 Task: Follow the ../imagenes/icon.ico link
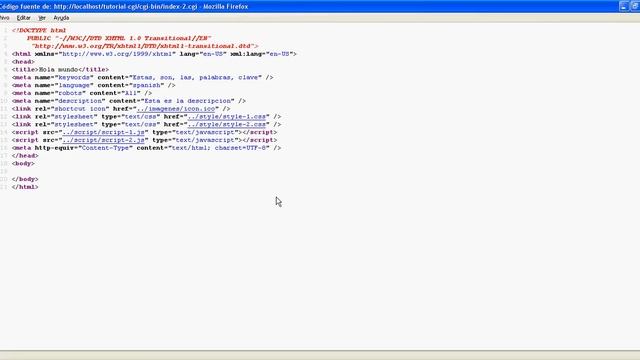tap(176, 109)
